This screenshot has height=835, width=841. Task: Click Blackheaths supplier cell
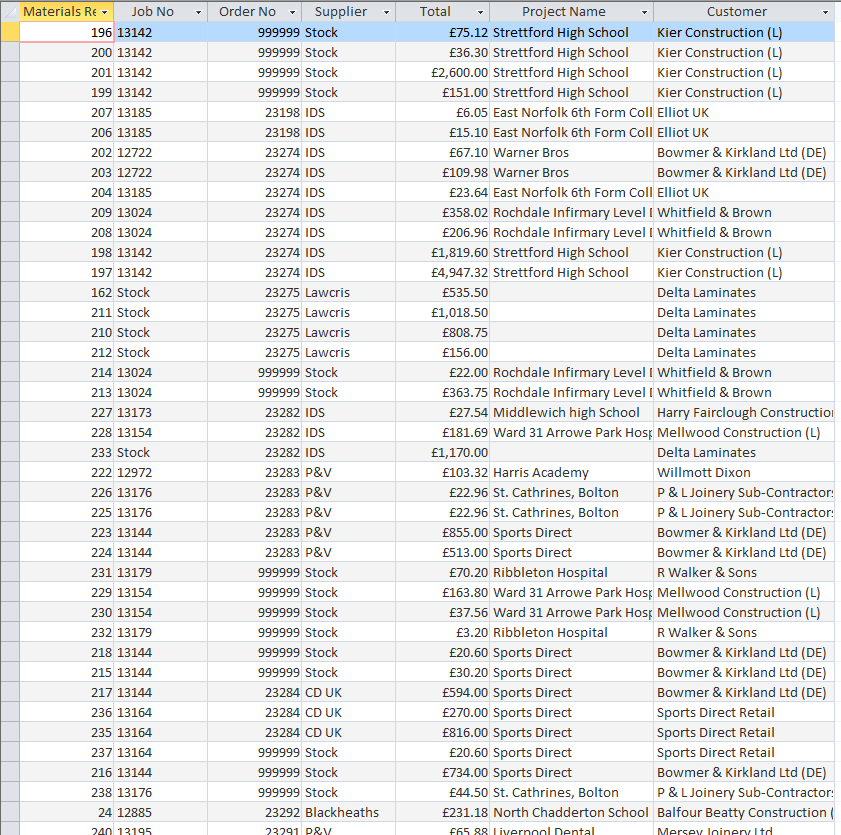click(x=349, y=812)
